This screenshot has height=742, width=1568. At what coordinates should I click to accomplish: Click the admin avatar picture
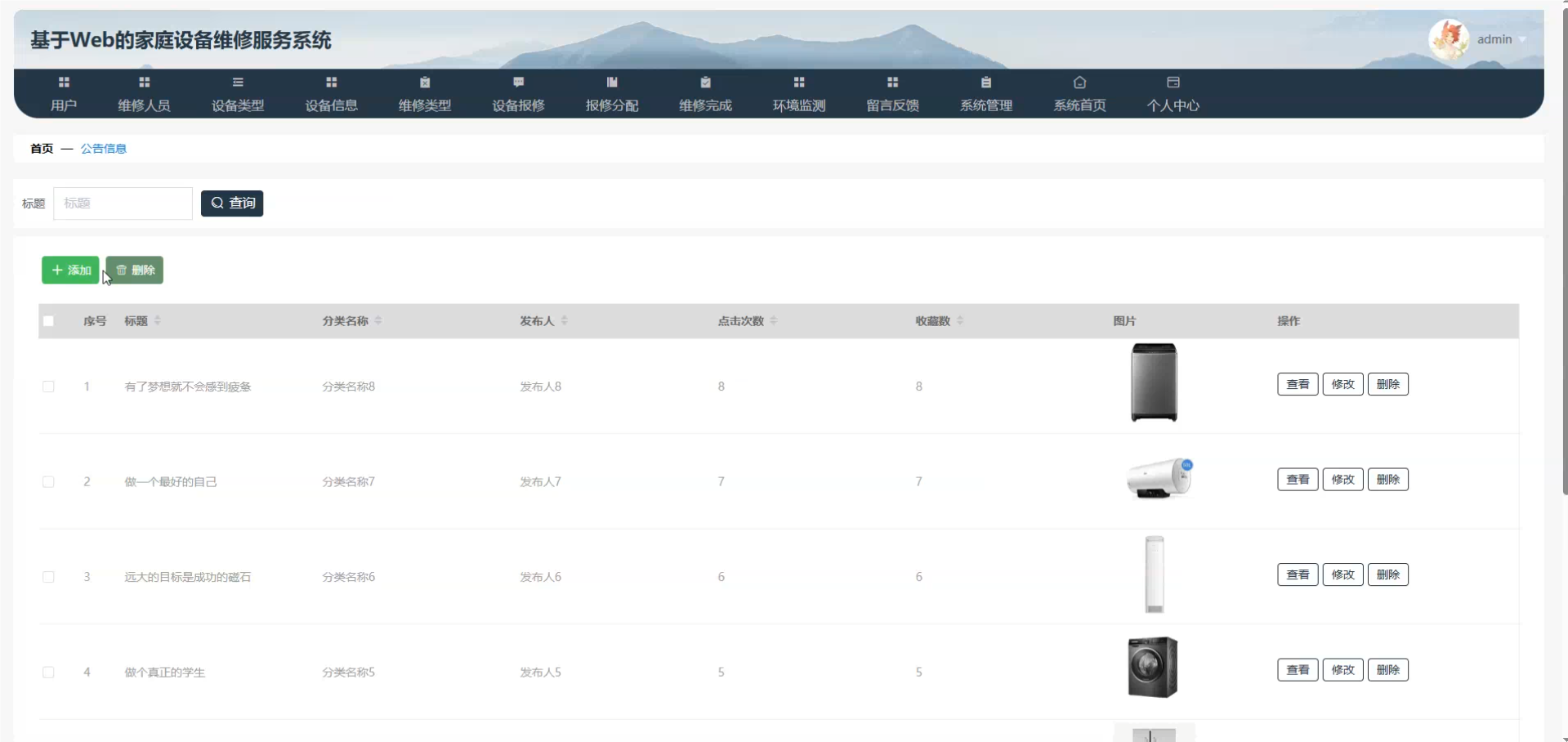[x=1449, y=39]
